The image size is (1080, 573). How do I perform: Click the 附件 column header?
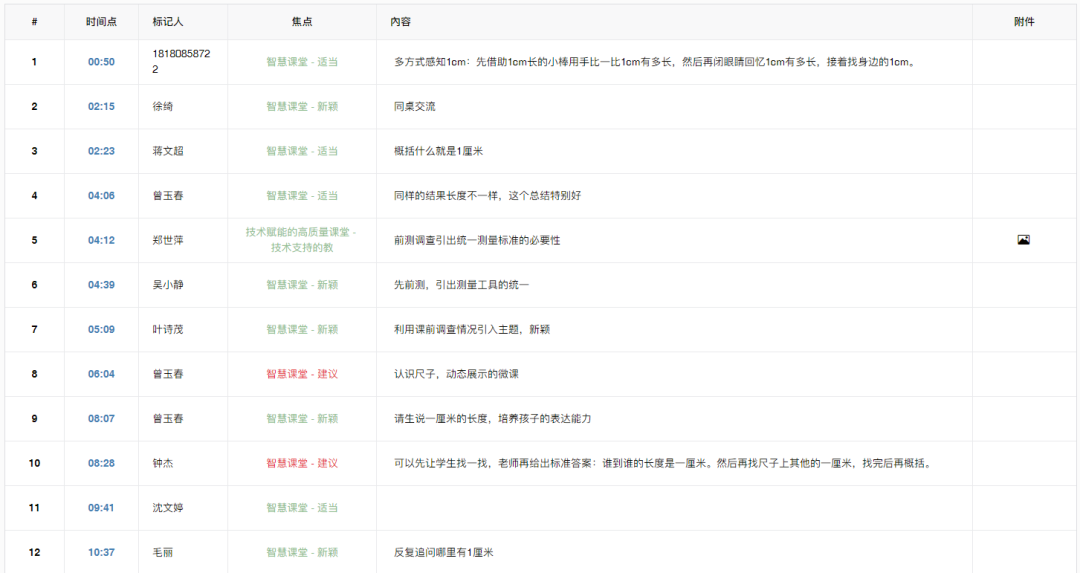point(1023,21)
